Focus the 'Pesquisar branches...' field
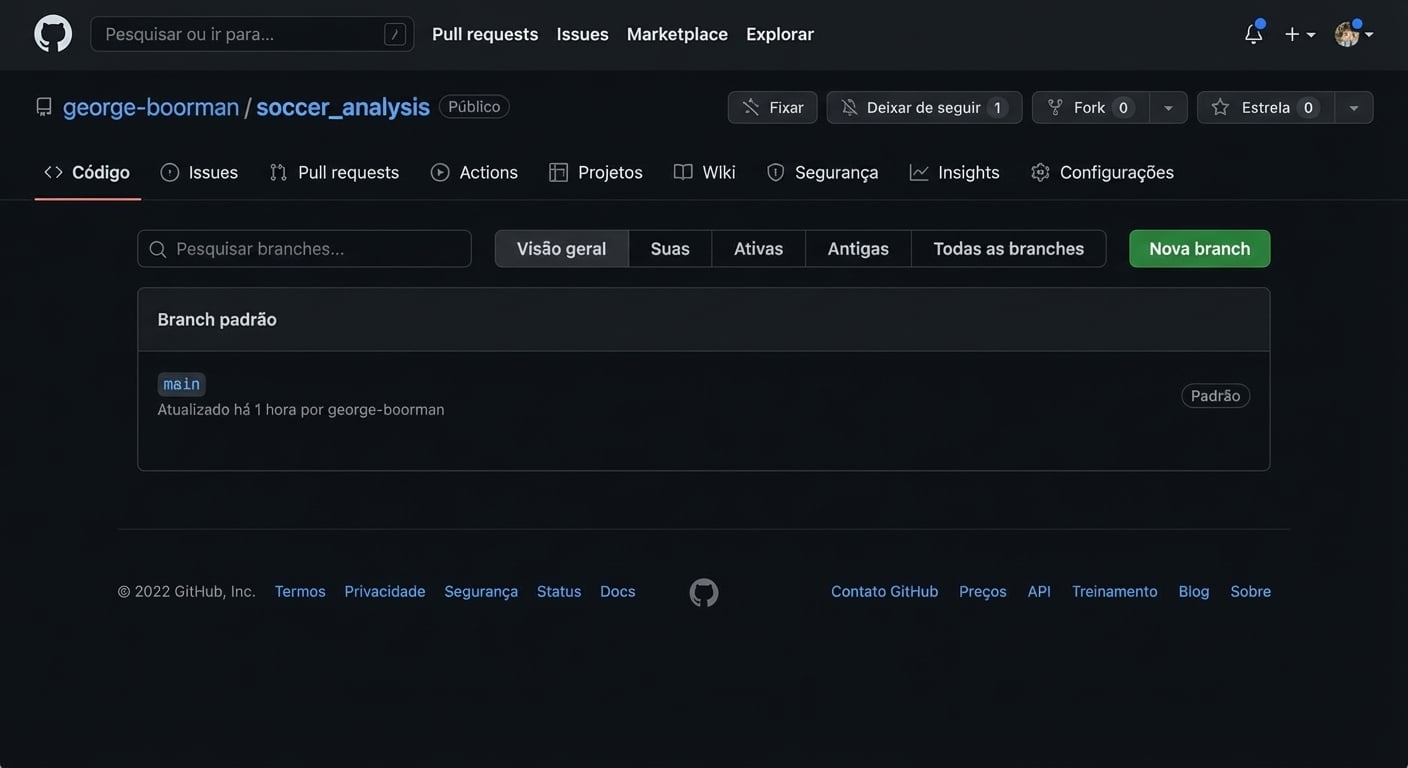The width and height of the screenshot is (1408, 768). point(304,249)
